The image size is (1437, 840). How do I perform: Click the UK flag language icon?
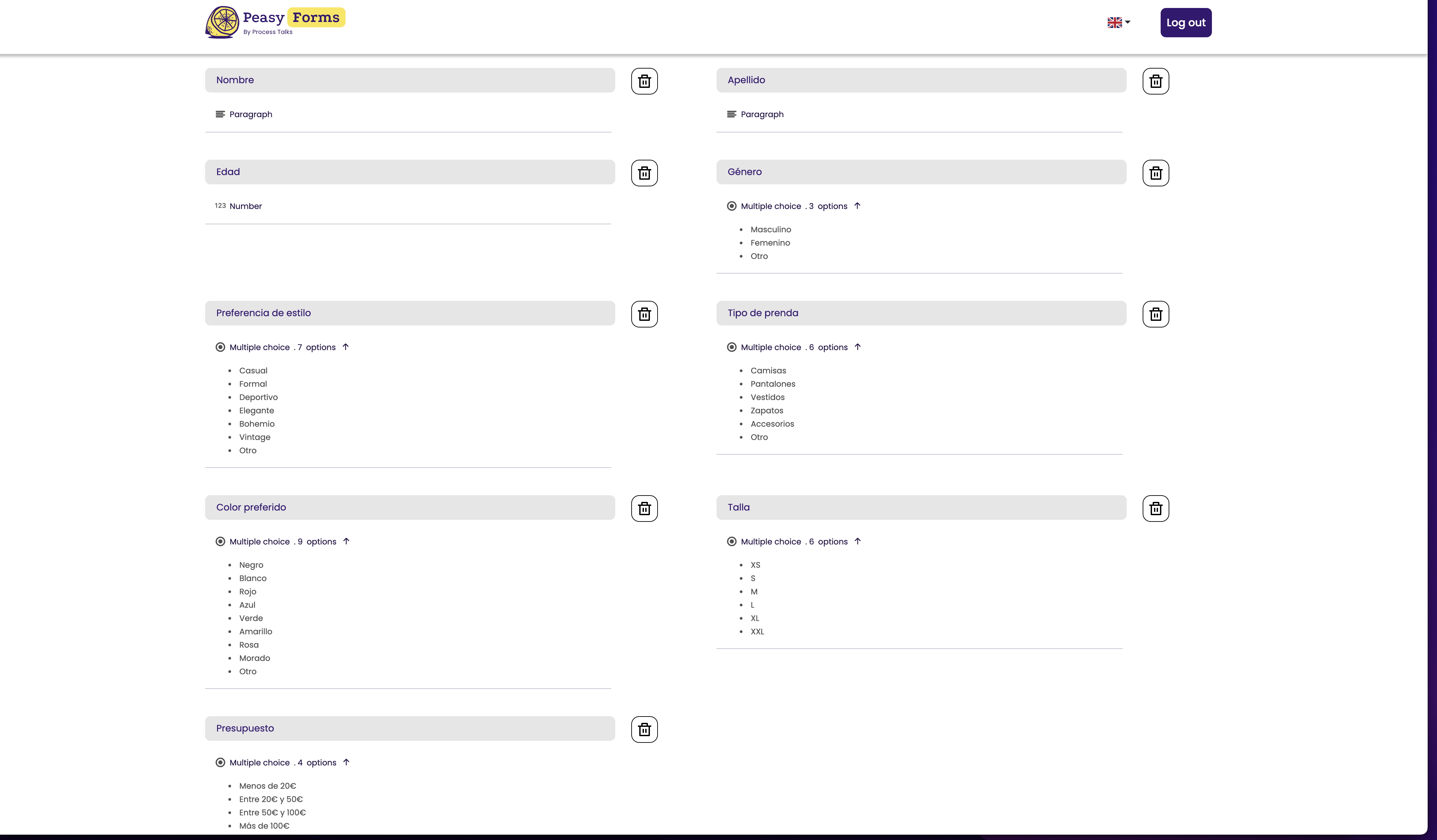(1114, 23)
